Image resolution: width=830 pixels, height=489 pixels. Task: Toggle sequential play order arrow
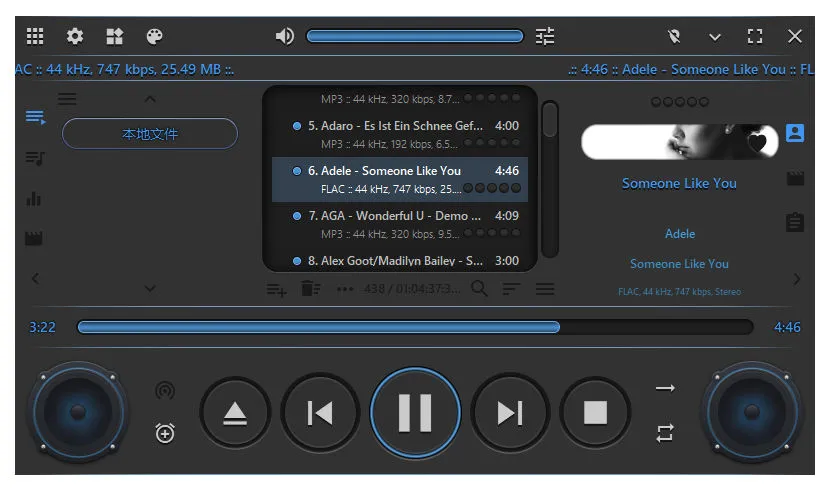tap(665, 388)
